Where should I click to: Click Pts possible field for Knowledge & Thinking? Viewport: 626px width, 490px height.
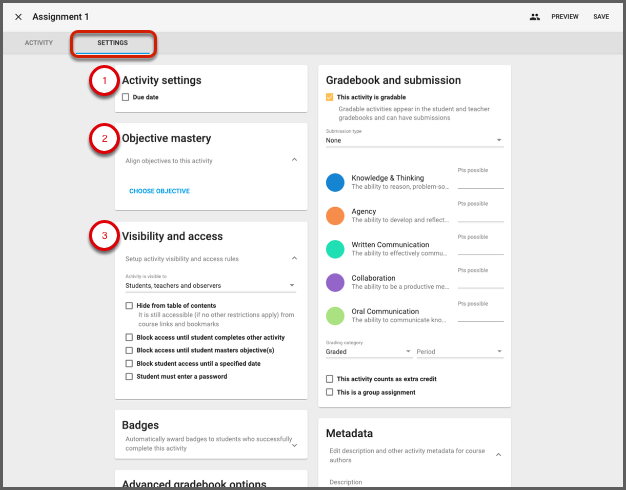480,182
